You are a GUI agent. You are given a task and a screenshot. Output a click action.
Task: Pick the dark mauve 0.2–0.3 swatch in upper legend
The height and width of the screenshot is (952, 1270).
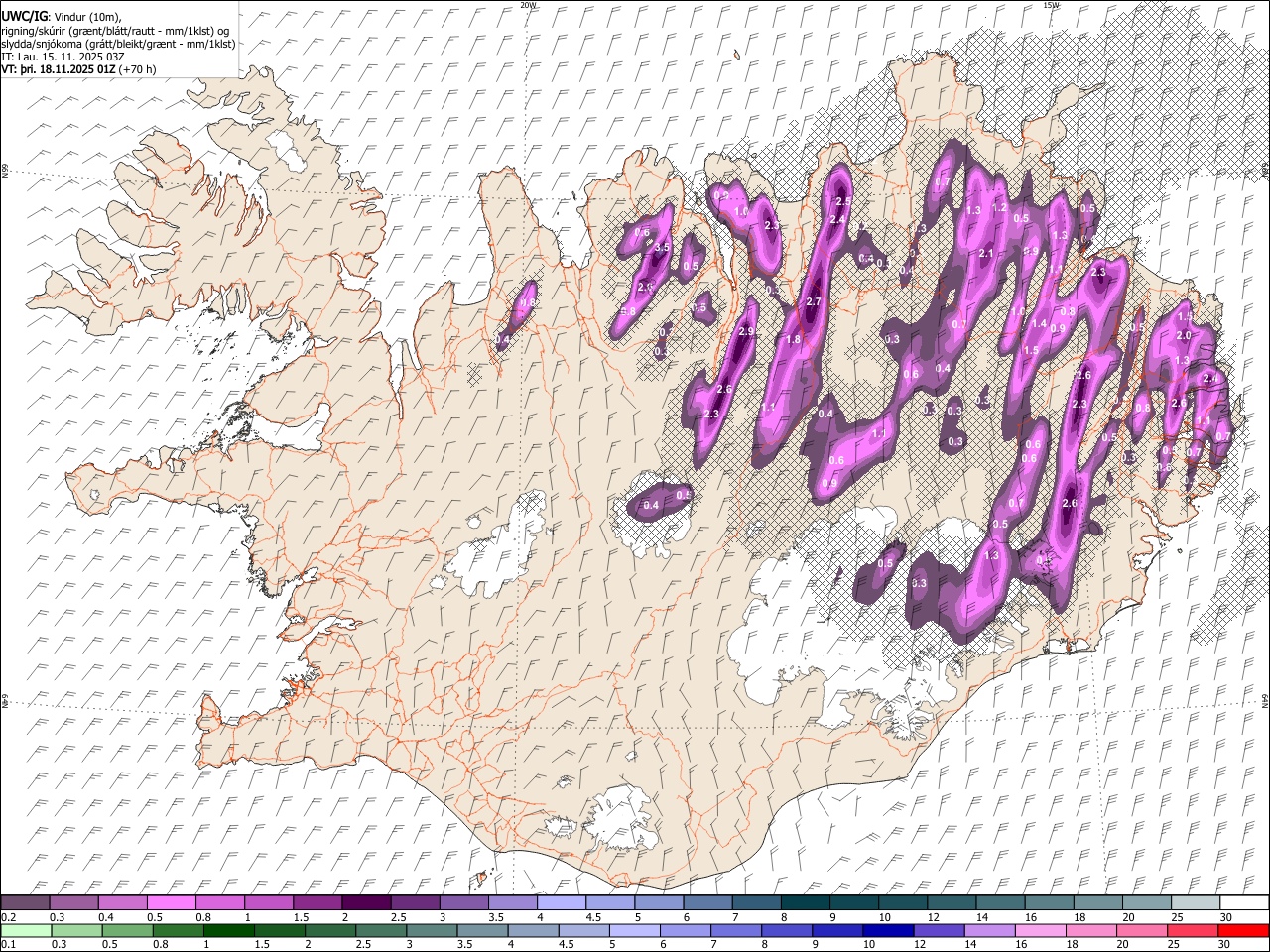click(25, 903)
